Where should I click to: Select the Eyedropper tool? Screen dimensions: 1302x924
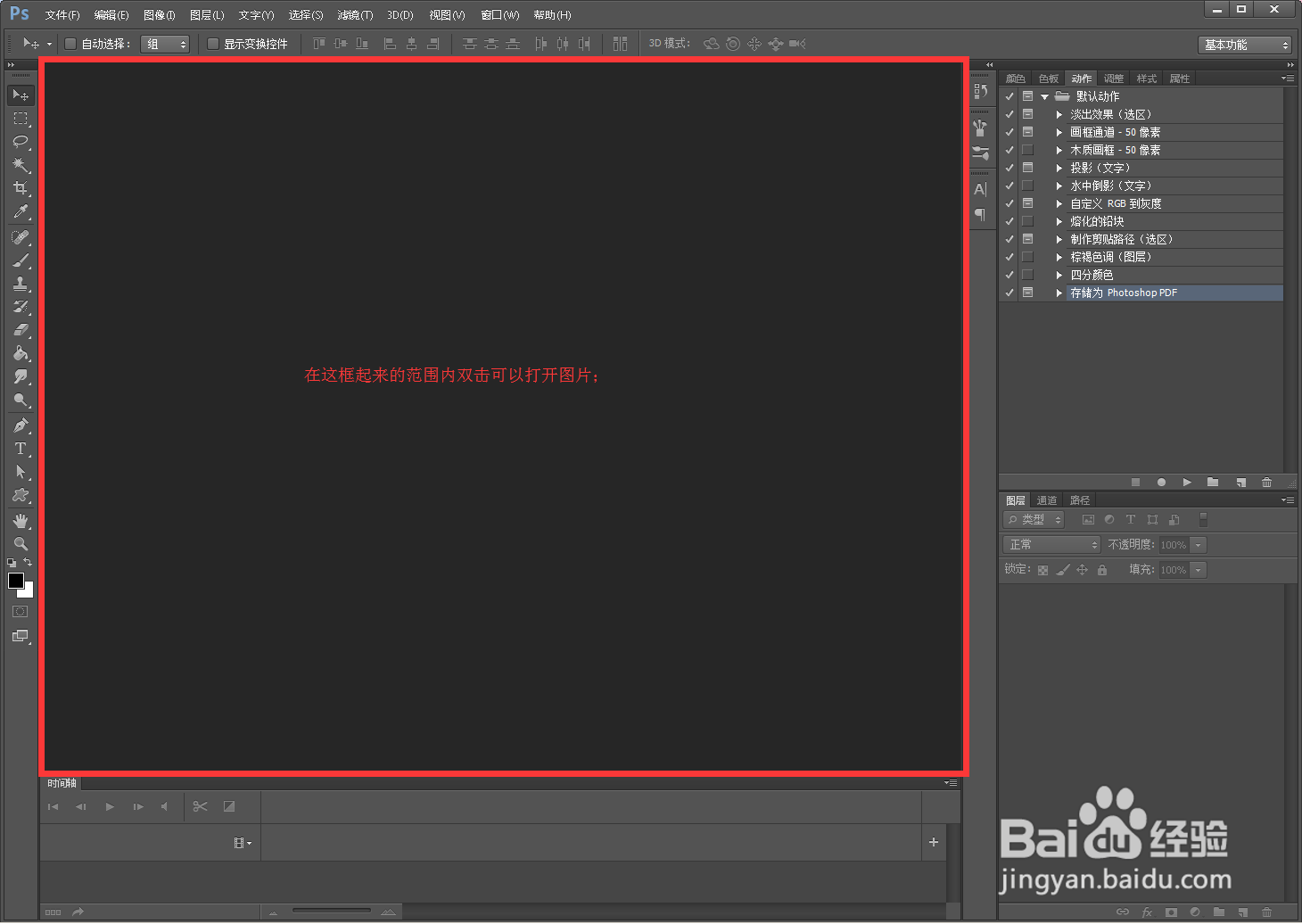(21, 211)
